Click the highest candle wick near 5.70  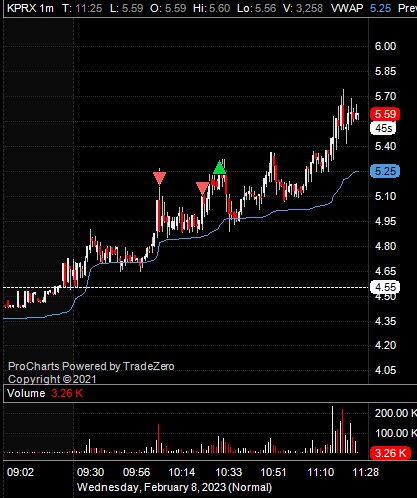coord(343,97)
